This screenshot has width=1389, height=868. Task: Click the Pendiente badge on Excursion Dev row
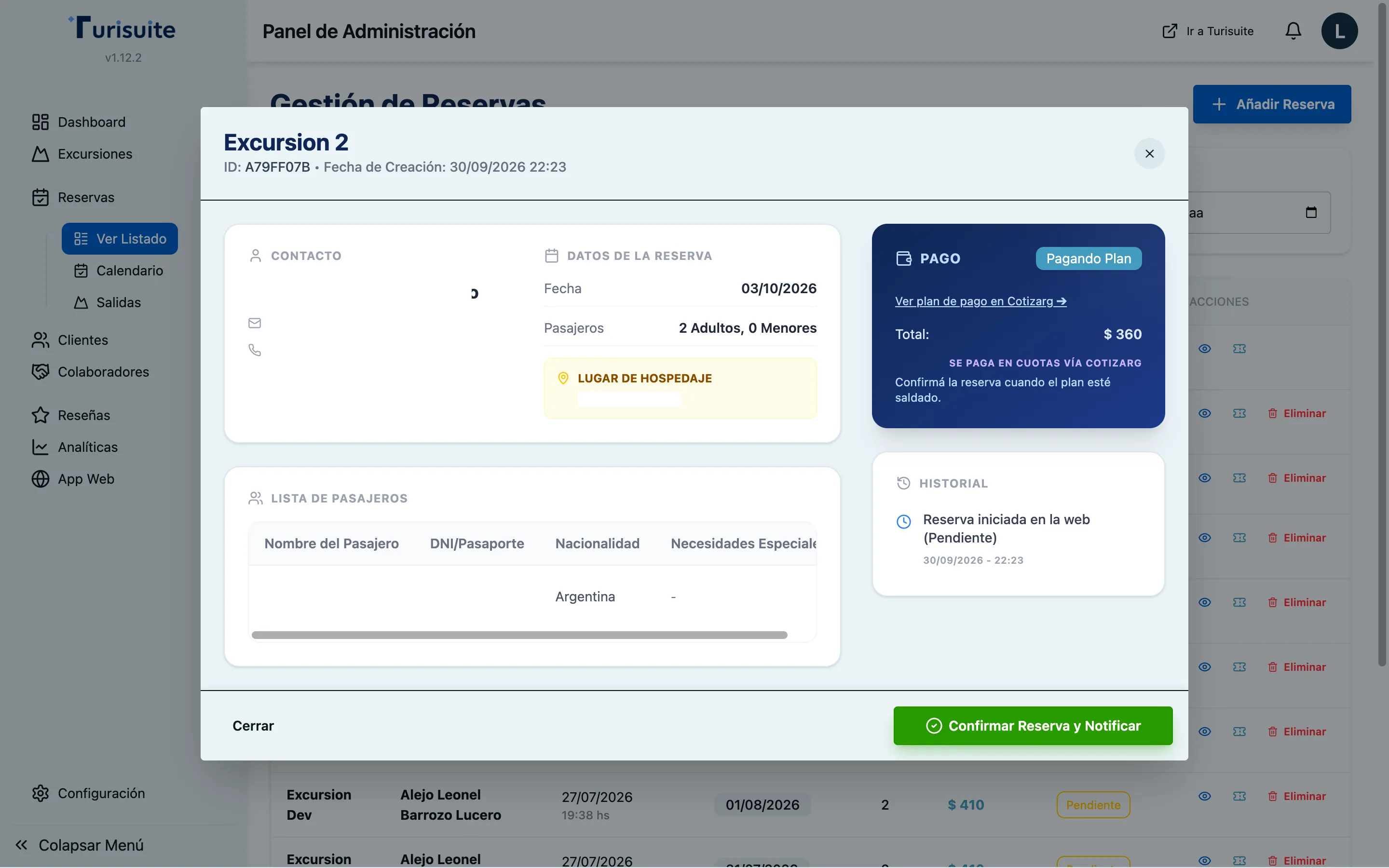[x=1093, y=805]
